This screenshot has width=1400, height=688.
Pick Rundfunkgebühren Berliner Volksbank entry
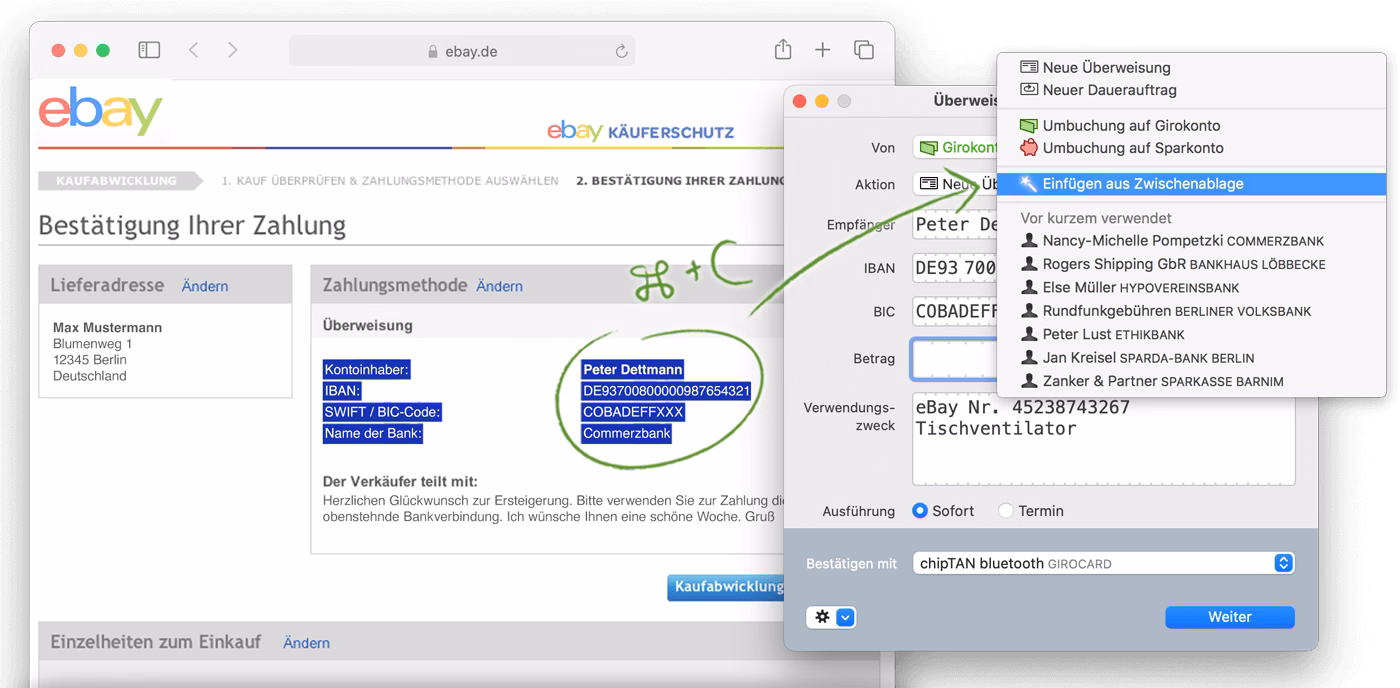pyautogui.click(x=1192, y=310)
